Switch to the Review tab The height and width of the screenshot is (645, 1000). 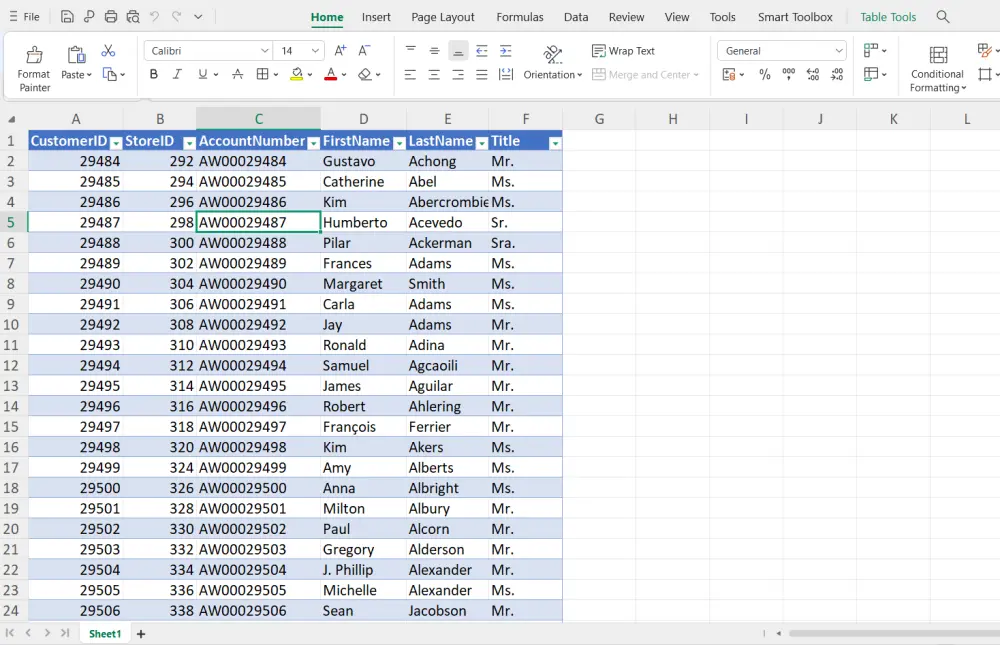point(626,17)
